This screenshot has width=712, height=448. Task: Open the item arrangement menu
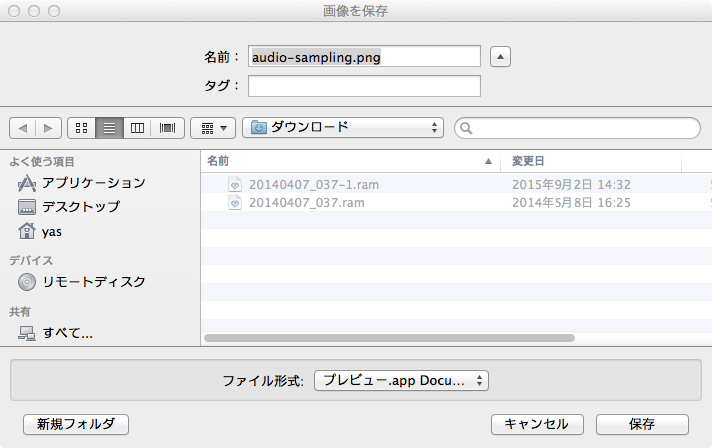213,128
